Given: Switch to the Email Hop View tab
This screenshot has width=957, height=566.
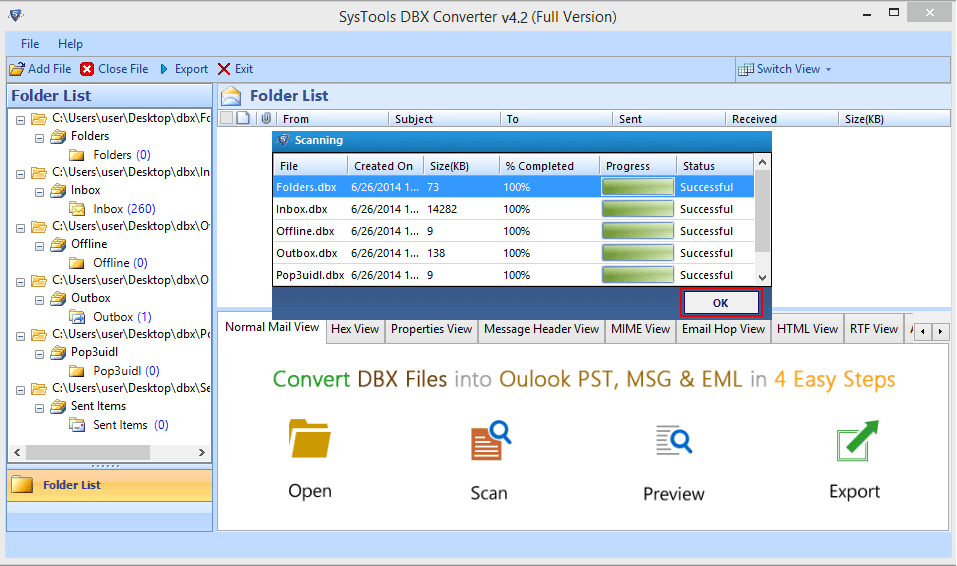Looking at the screenshot, I should pyautogui.click(x=723, y=330).
